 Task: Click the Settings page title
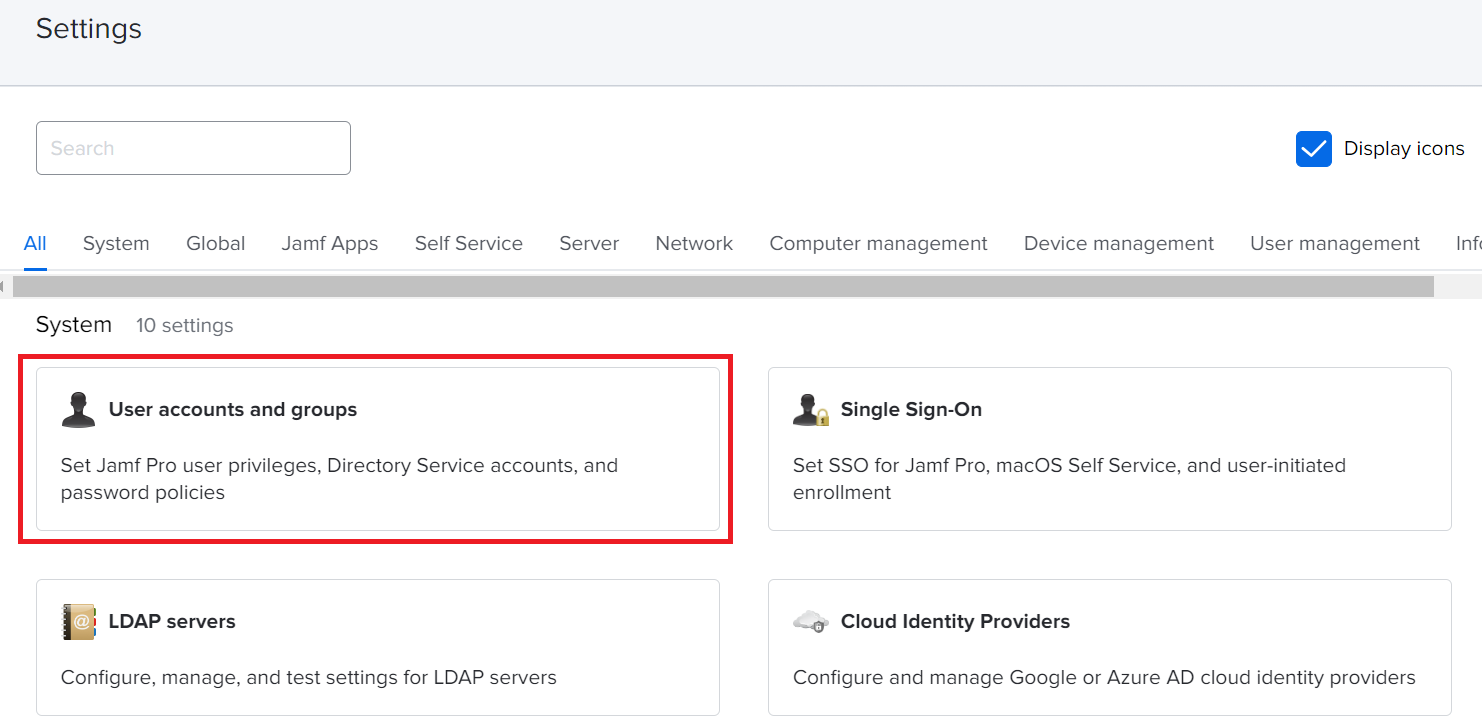click(x=89, y=29)
